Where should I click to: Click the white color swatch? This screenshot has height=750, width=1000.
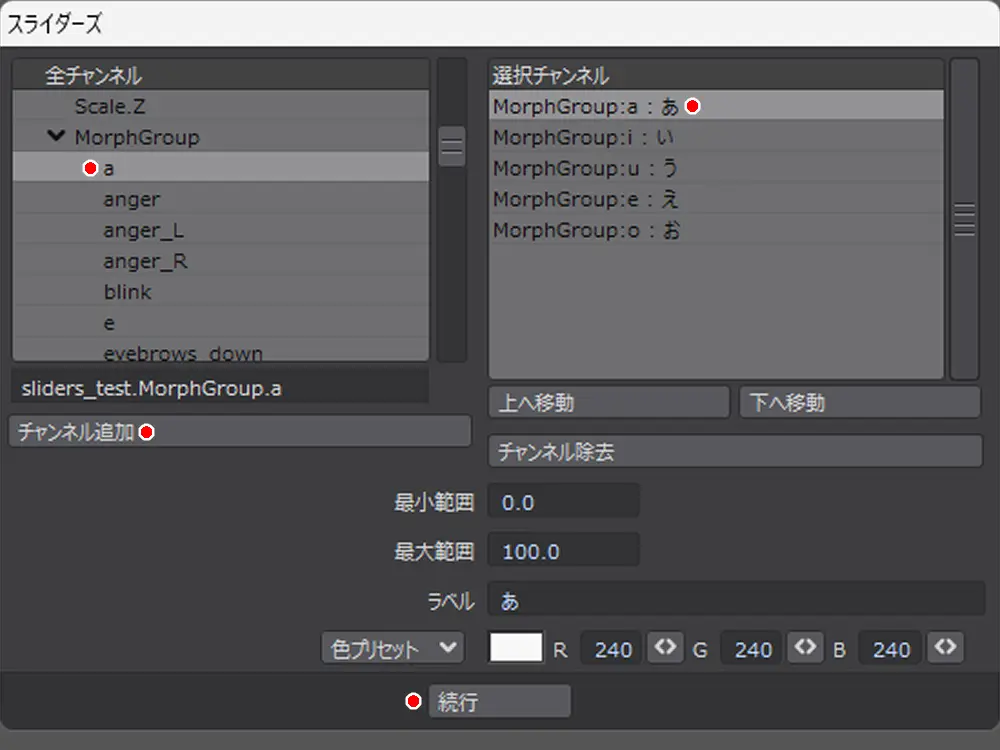(516, 648)
